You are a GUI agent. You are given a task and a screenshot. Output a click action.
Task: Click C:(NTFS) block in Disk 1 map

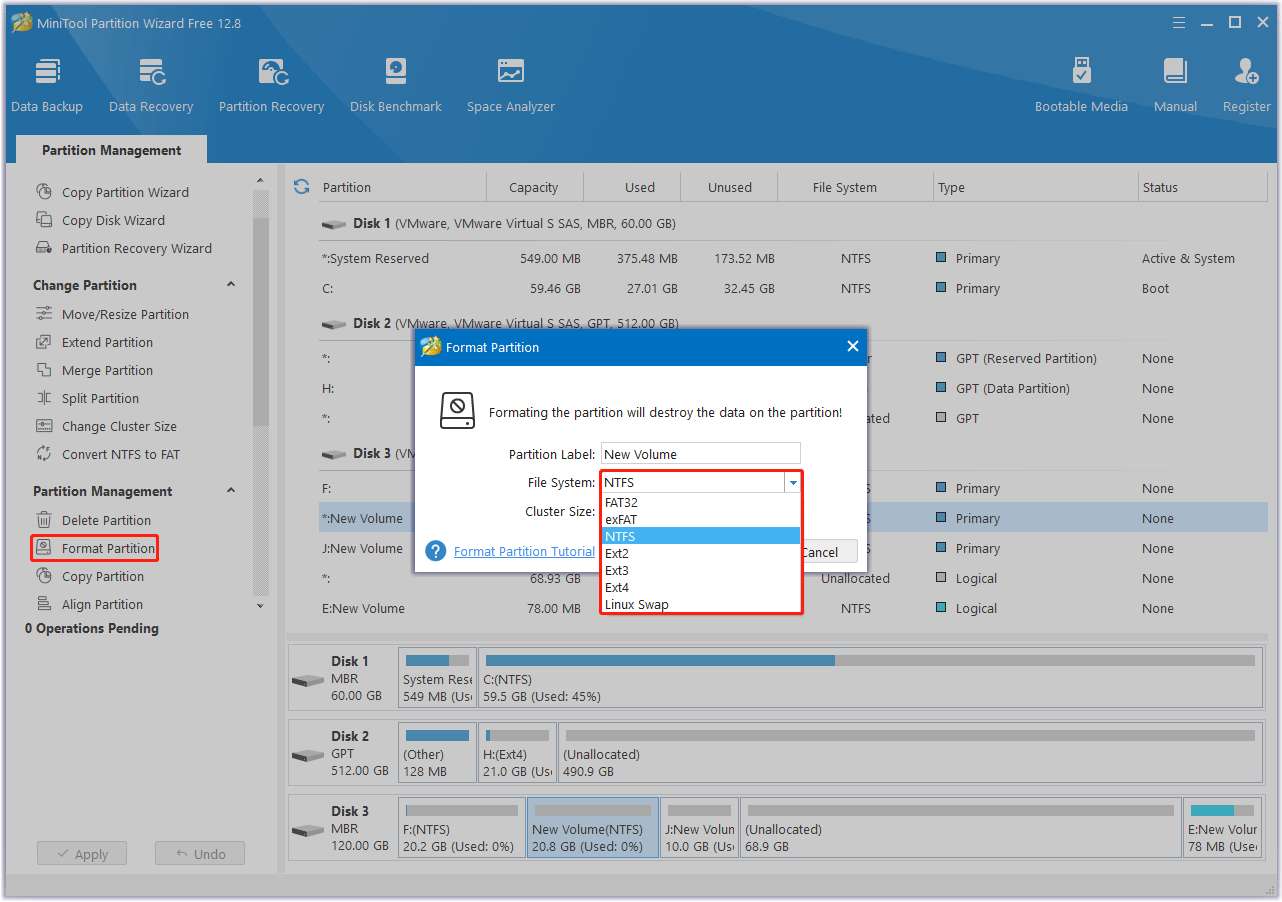(868, 678)
